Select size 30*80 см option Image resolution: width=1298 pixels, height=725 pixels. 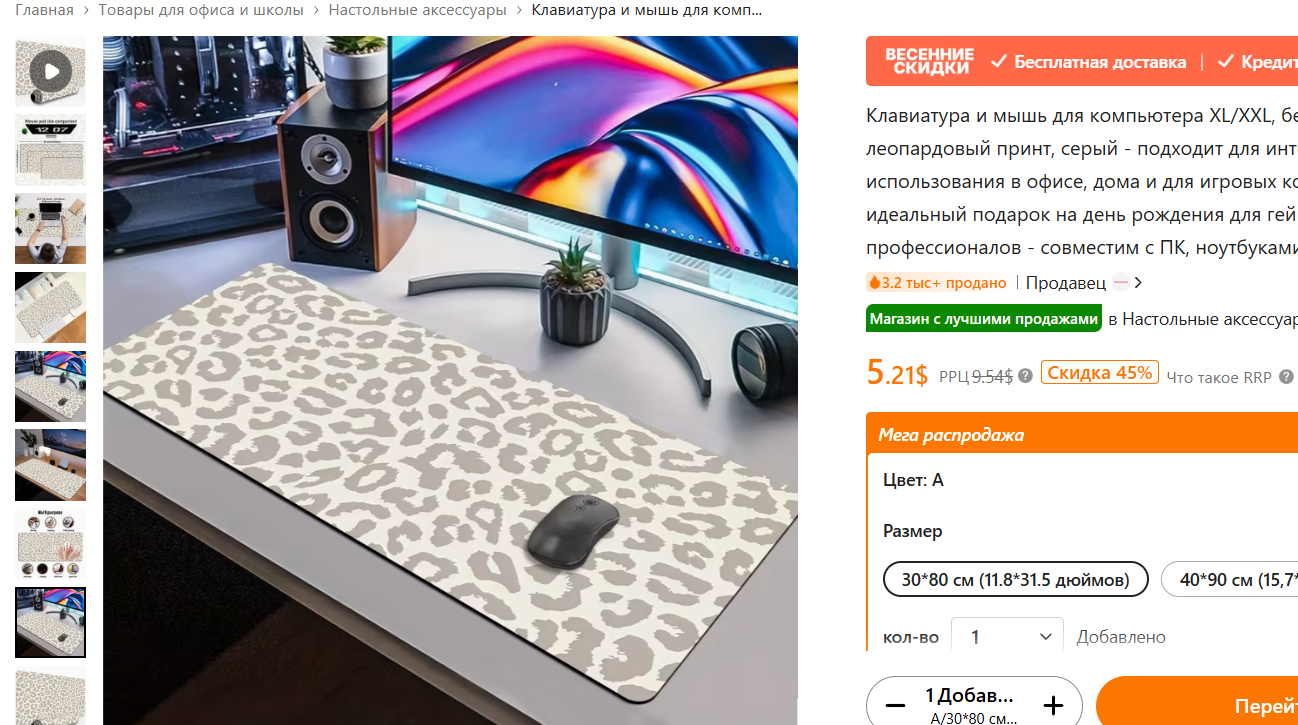point(1016,579)
